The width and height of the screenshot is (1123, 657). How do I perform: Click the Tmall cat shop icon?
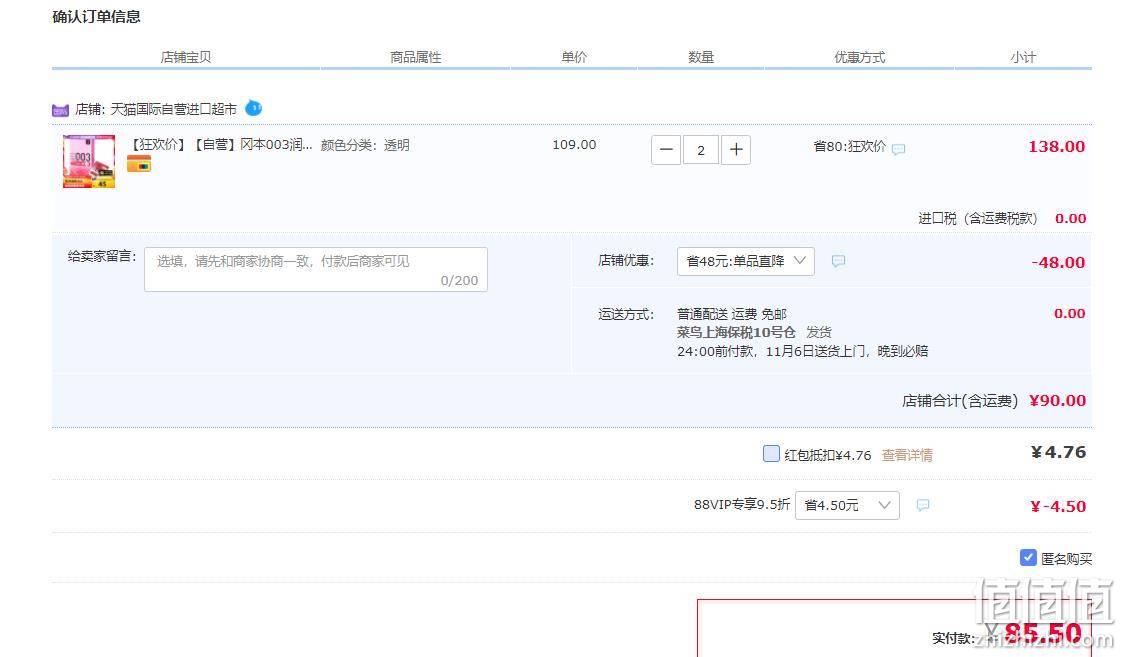(60, 110)
